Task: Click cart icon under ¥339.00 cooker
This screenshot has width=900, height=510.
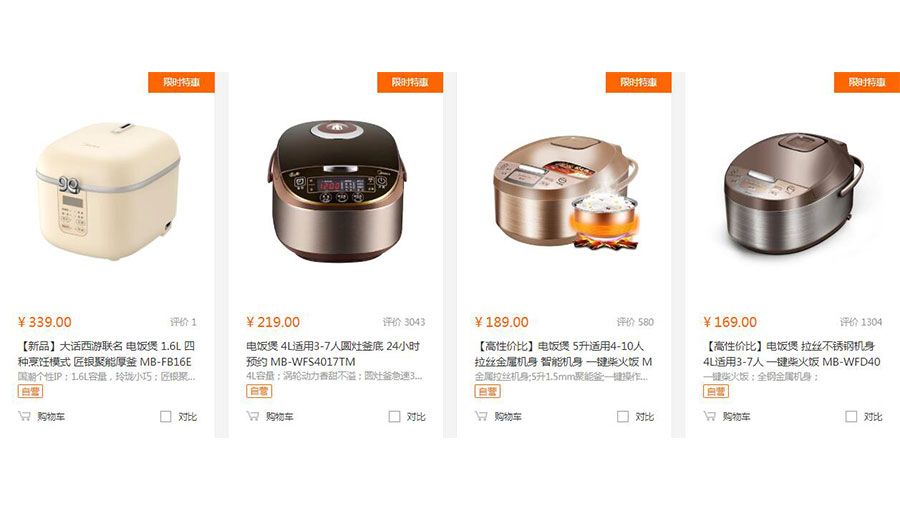Action: [x=24, y=416]
